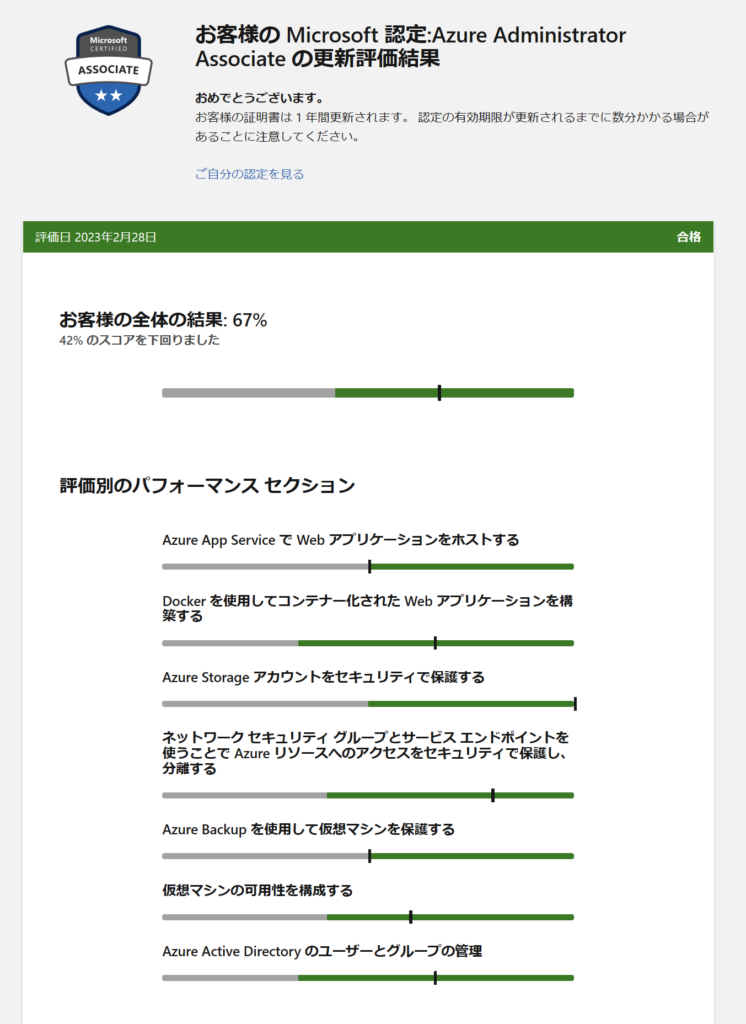Click the Azure Backup section progress bar
746x1024 pixels.
coord(368,856)
